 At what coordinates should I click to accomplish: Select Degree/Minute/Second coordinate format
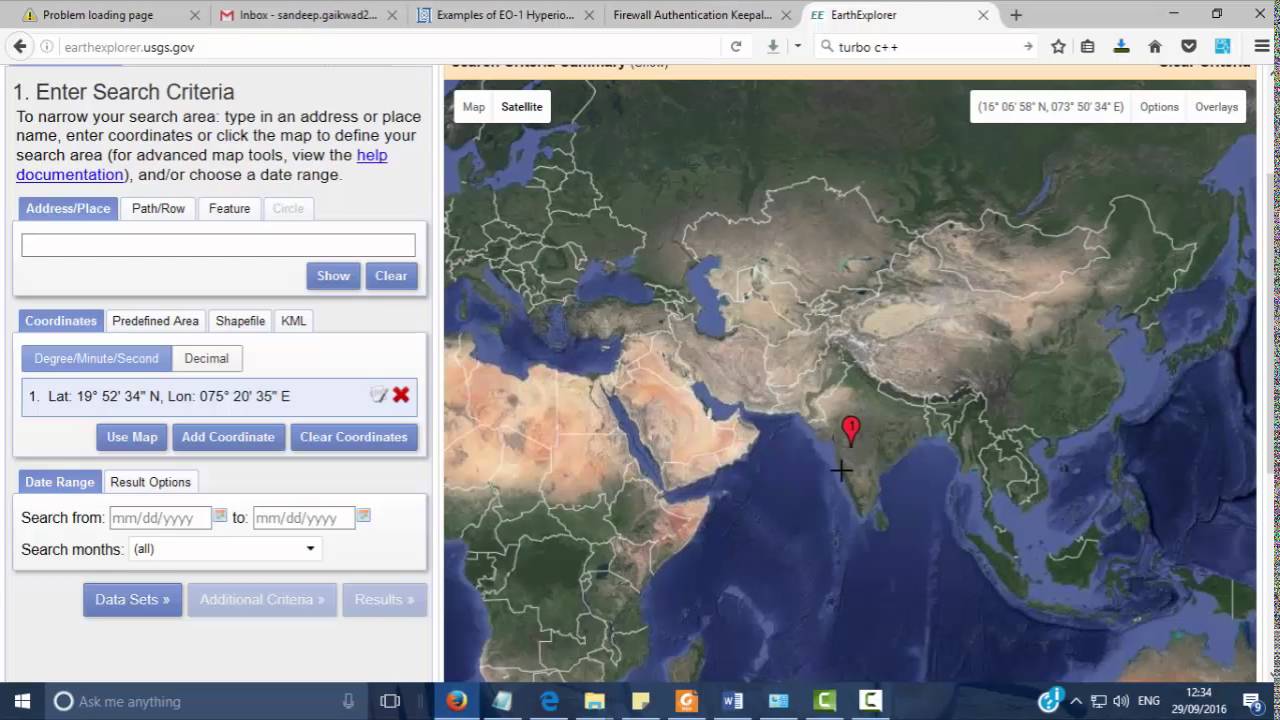(x=96, y=358)
